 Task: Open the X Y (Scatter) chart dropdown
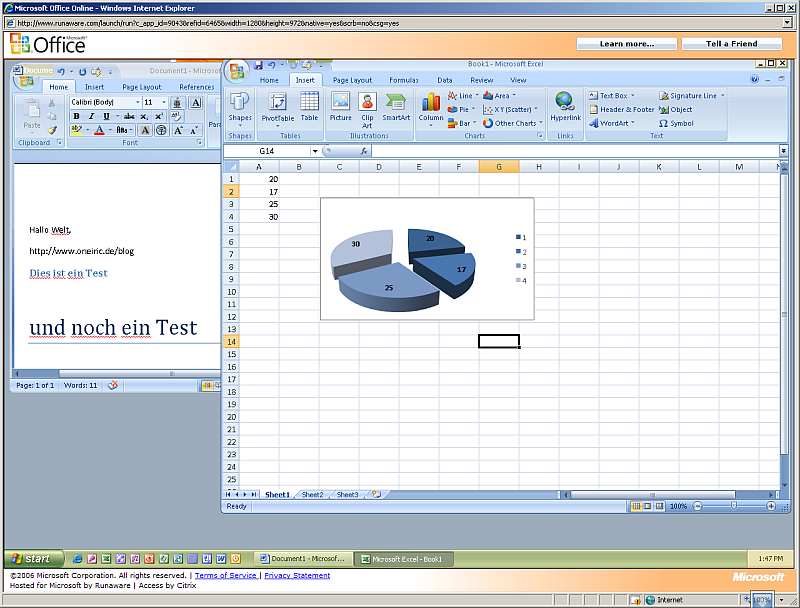pyautogui.click(x=510, y=109)
